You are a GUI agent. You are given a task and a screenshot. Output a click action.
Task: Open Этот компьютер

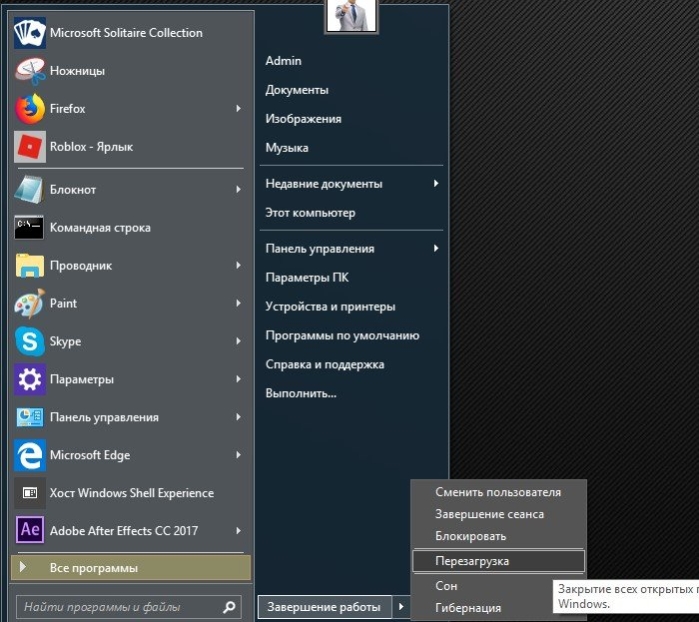(x=310, y=213)
